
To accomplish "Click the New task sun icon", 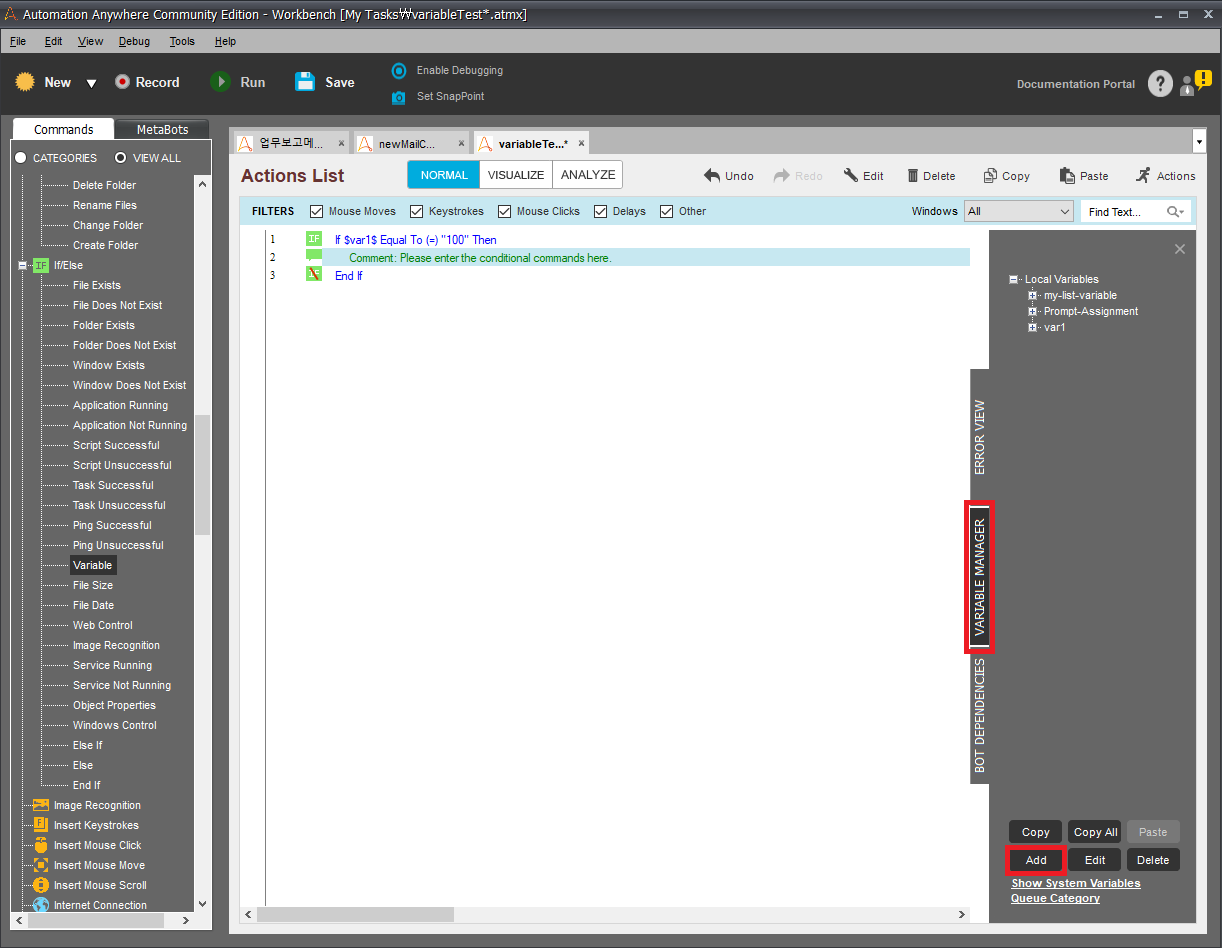I will pos(25,82).
